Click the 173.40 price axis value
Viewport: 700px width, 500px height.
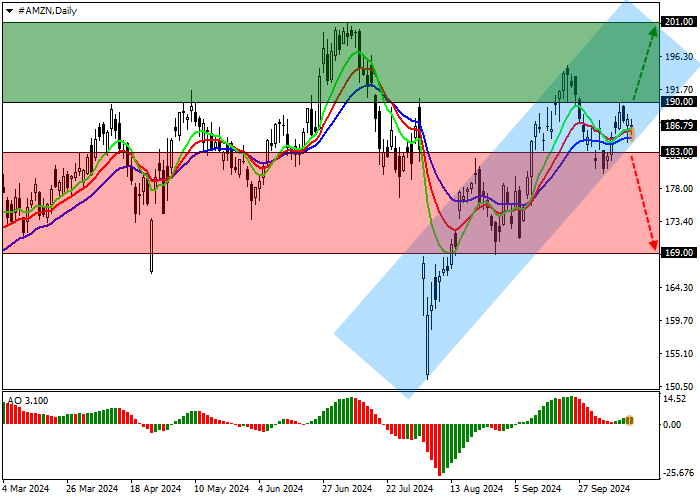pos(679,222)
